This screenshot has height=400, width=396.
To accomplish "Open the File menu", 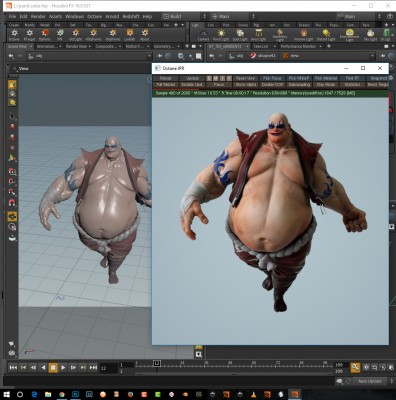I will pos(12,16).
